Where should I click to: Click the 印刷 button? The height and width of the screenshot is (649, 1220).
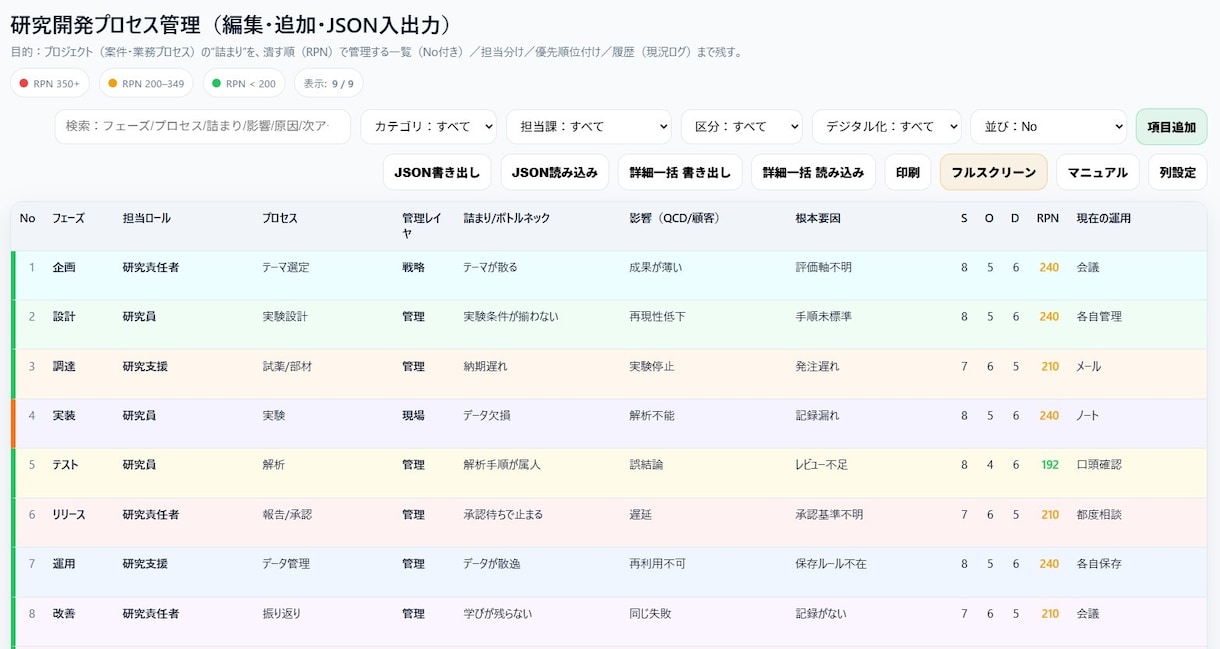(908, 172)
